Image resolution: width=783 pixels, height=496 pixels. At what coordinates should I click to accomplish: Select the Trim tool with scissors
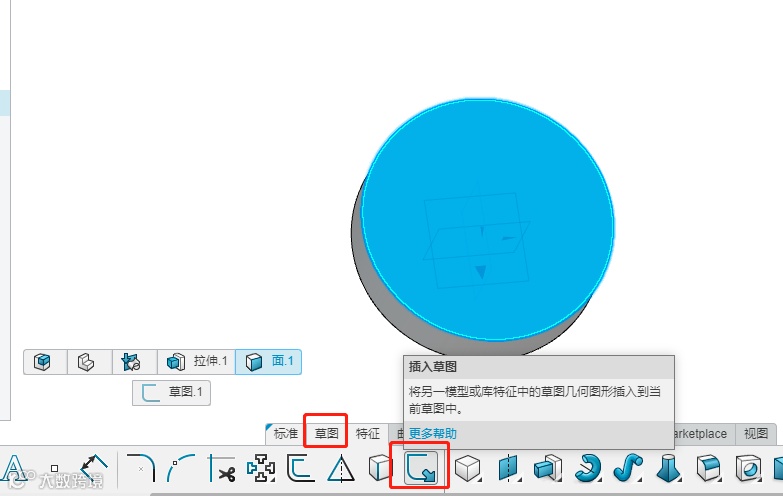click(x=222, y=469)
